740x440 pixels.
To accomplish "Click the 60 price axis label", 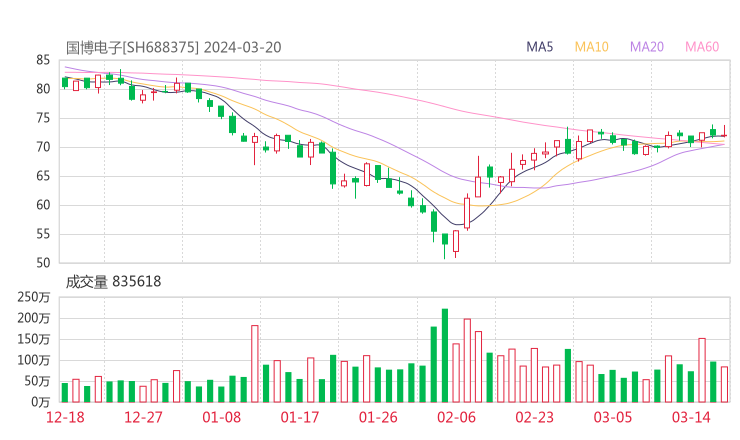I will tap(43, 205).
